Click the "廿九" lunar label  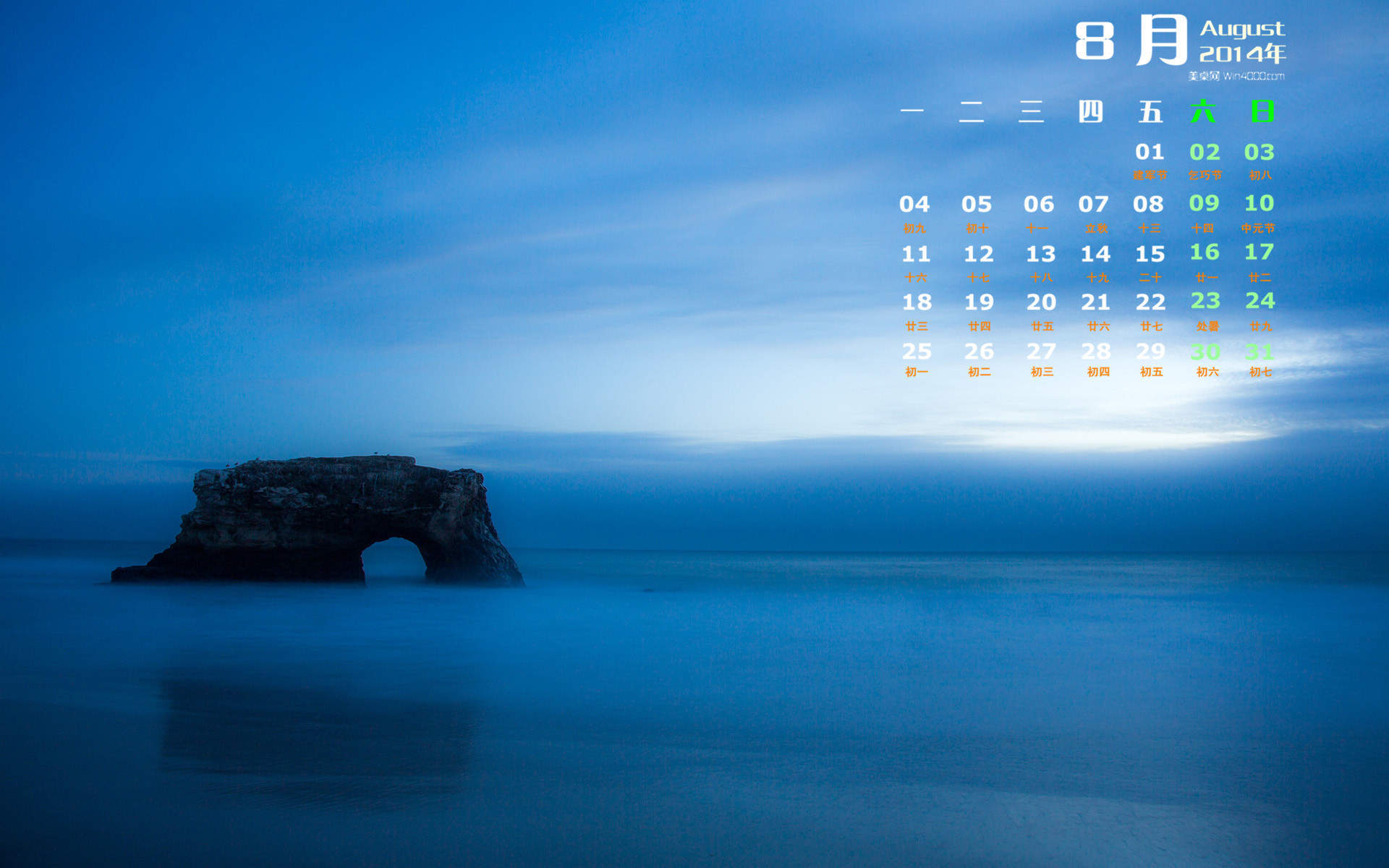[1260, 326]
